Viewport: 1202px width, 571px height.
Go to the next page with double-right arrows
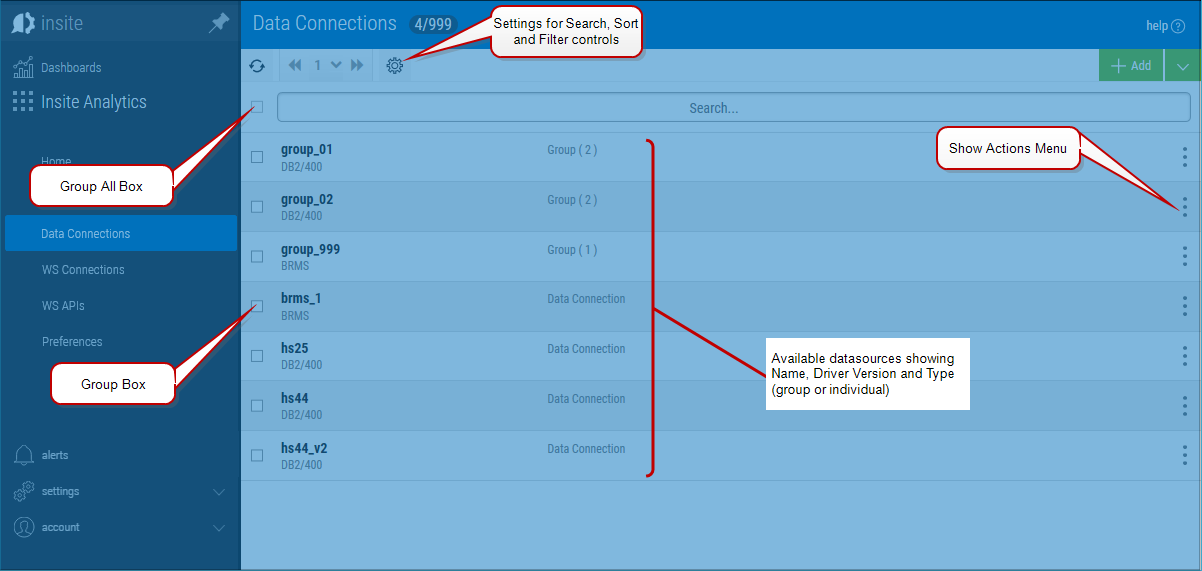(357, 66)
